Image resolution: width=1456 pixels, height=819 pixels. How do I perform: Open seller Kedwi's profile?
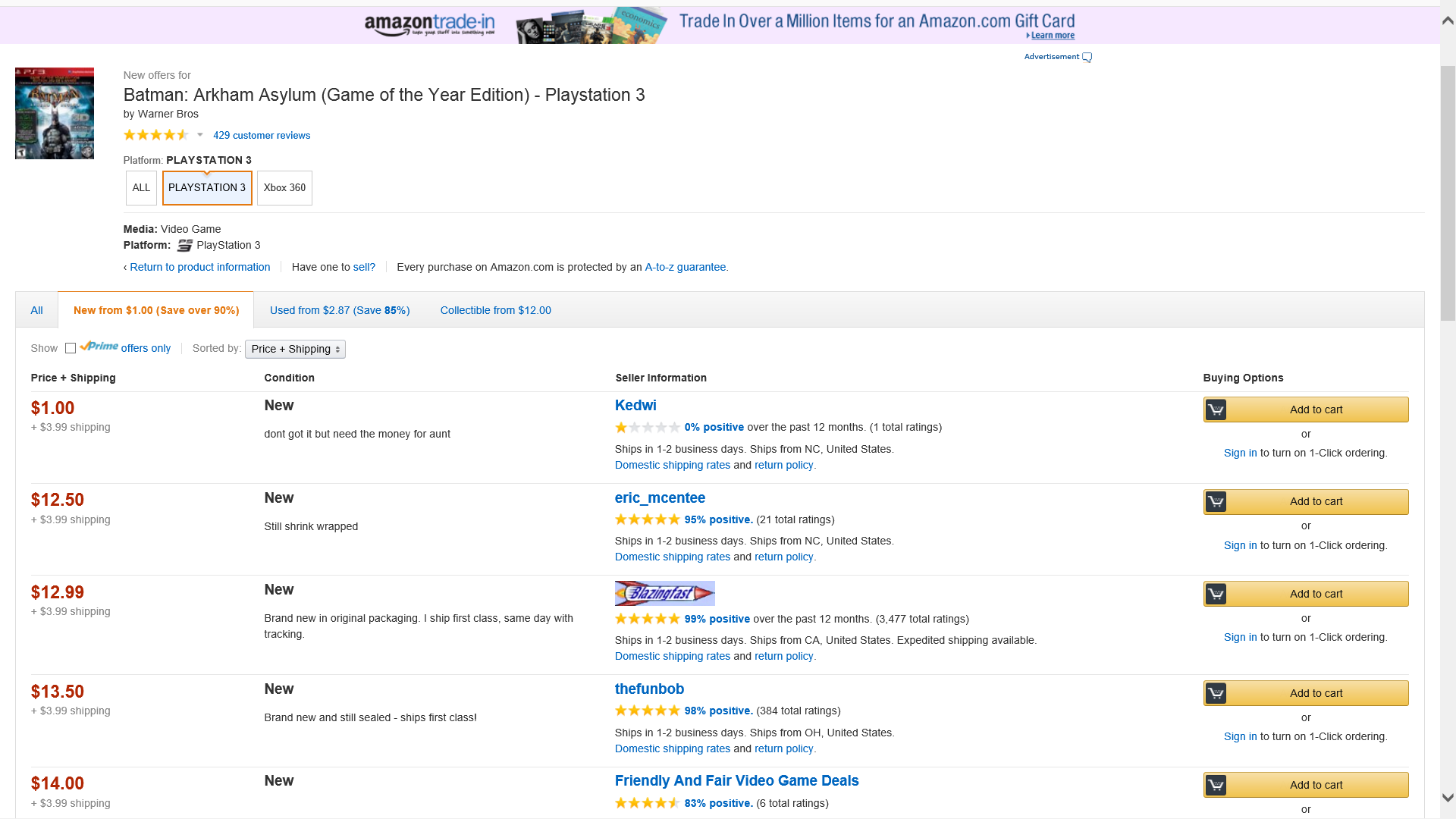[x=635, y=406]
